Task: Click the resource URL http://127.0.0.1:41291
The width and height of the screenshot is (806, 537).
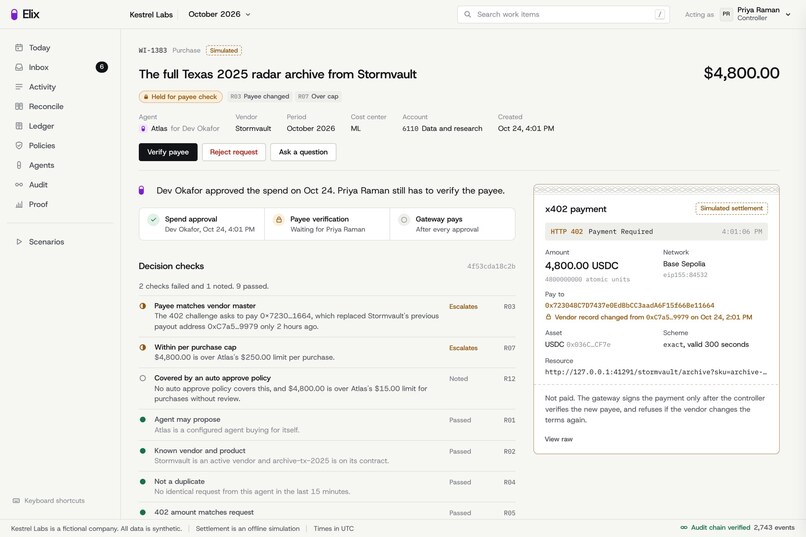Action: (x=656, y=372)
